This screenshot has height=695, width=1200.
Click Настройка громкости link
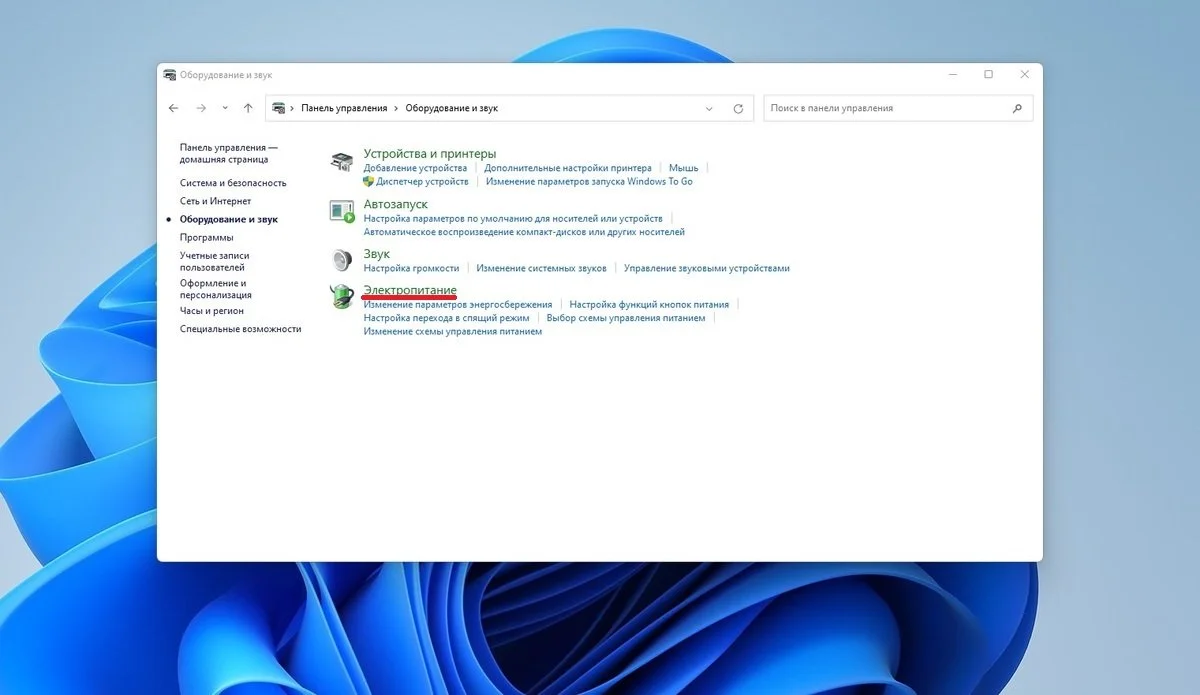(412, 268)
